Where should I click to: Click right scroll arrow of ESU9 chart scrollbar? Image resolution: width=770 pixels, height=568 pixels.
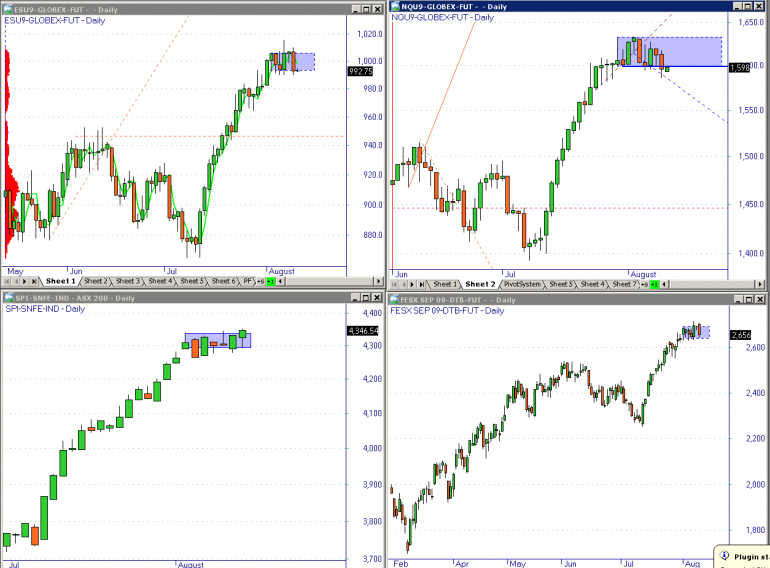tap(379, 281)
